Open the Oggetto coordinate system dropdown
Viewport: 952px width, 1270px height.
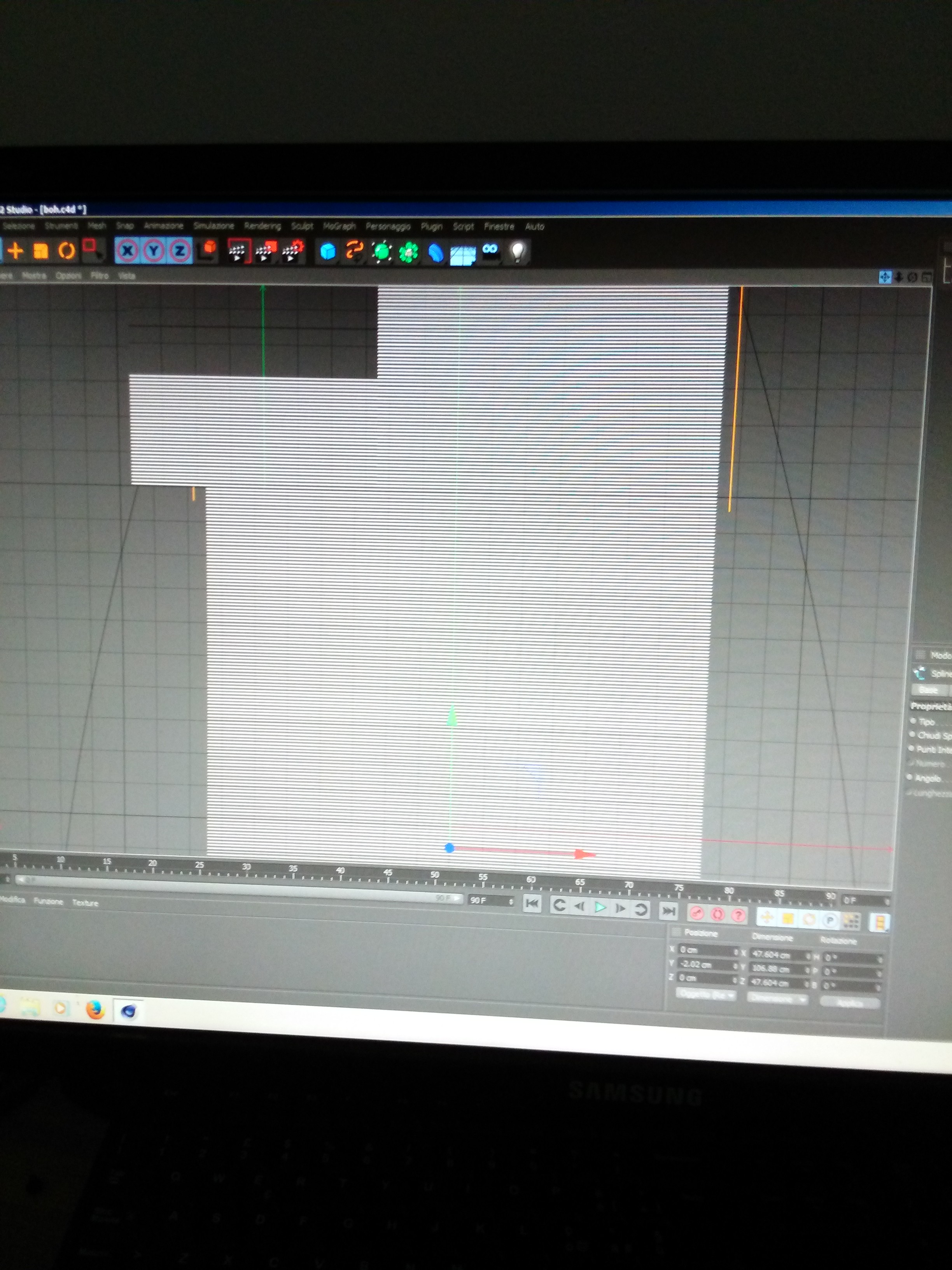click(706, 995)
